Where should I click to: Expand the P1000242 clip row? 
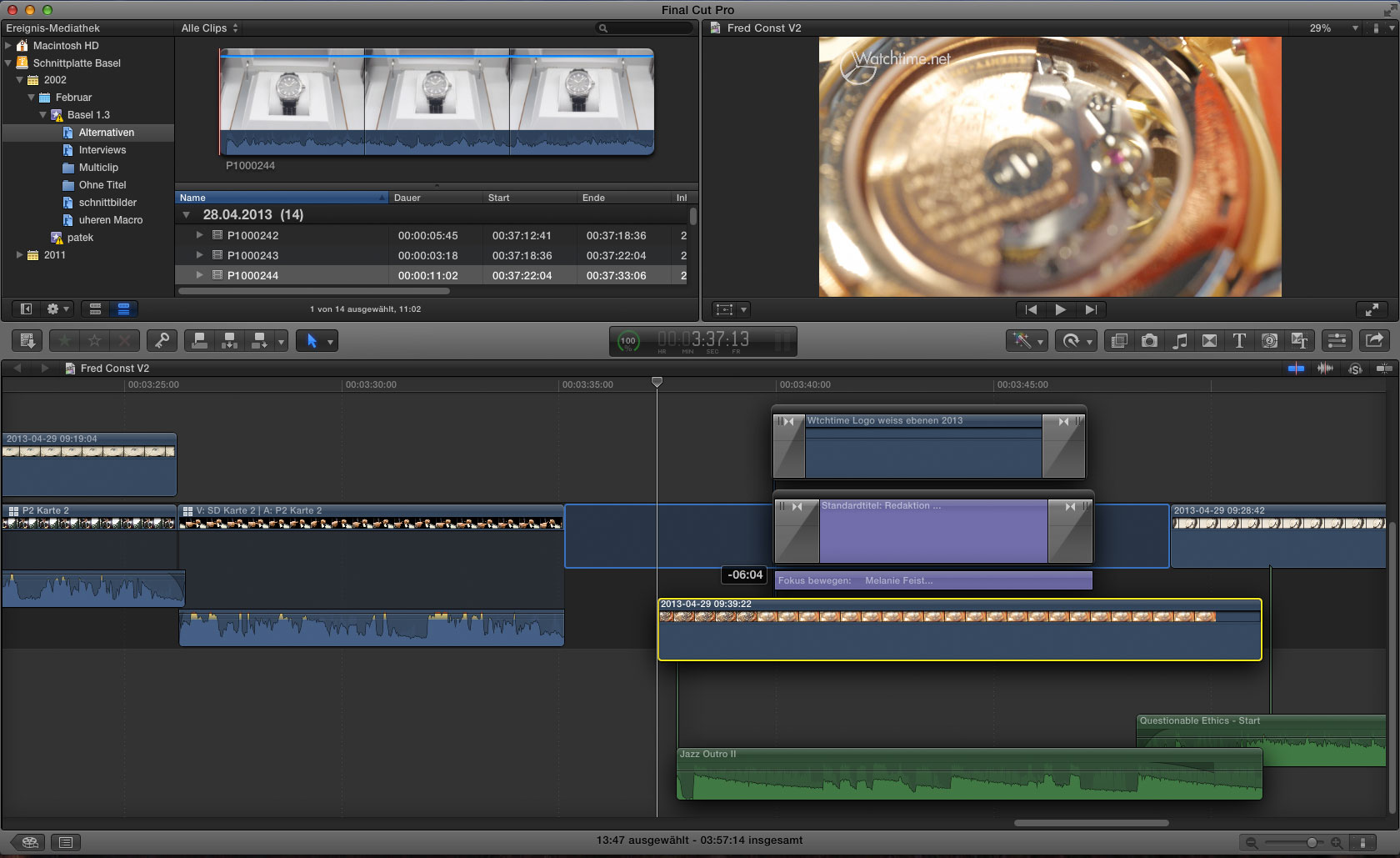tap(200, 236)
